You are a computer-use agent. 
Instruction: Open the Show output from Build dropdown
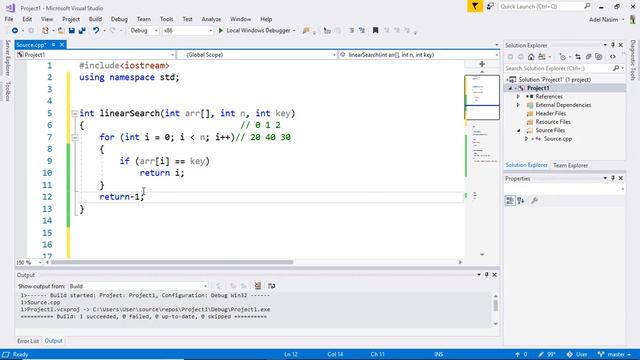(138, 286)
